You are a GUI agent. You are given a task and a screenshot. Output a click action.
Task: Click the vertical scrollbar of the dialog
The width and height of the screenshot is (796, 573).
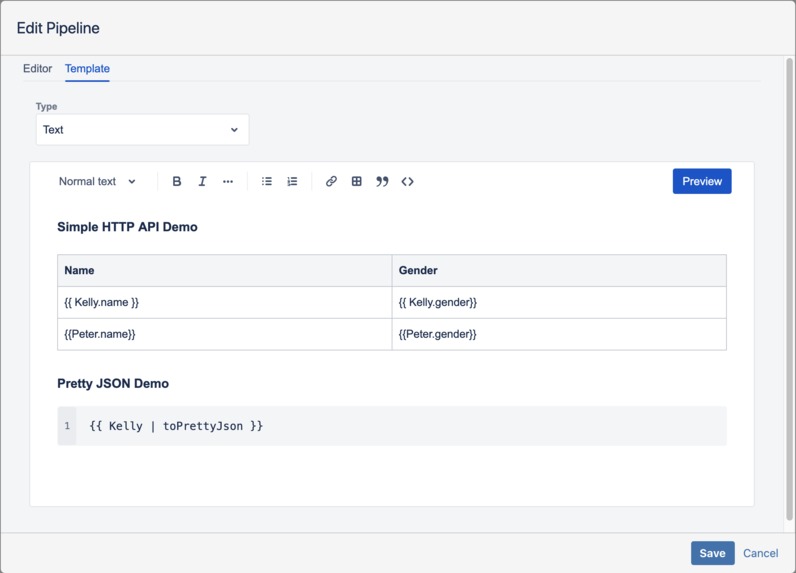pos(789,289)
